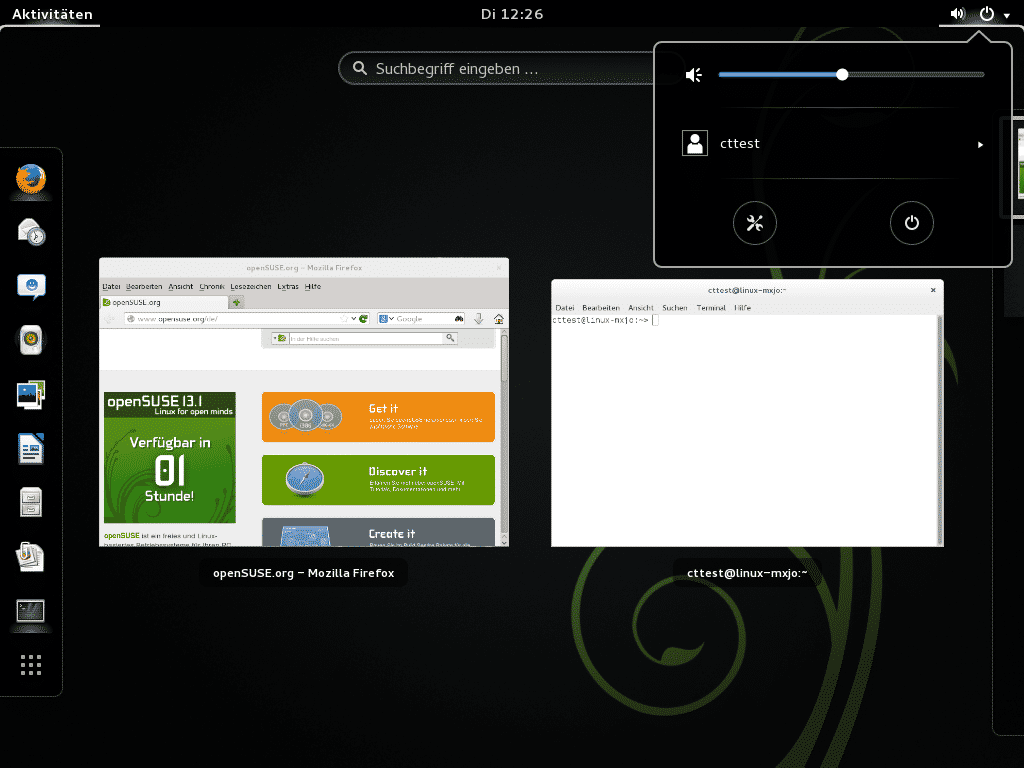The width and height of the screenshot is (1024, 768).
Task: Open the Files cabinet icon in dash
Action: (31, 502)
